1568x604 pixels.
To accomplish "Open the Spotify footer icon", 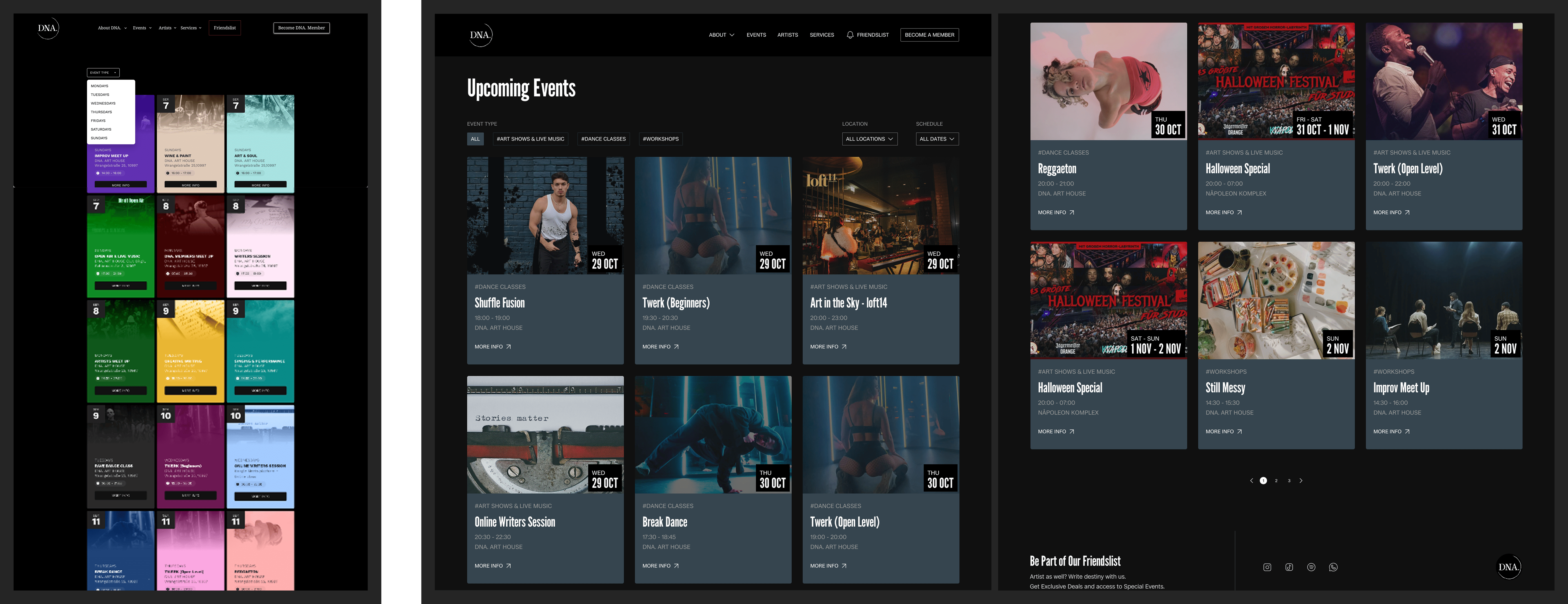I will tap(1311, 567).
